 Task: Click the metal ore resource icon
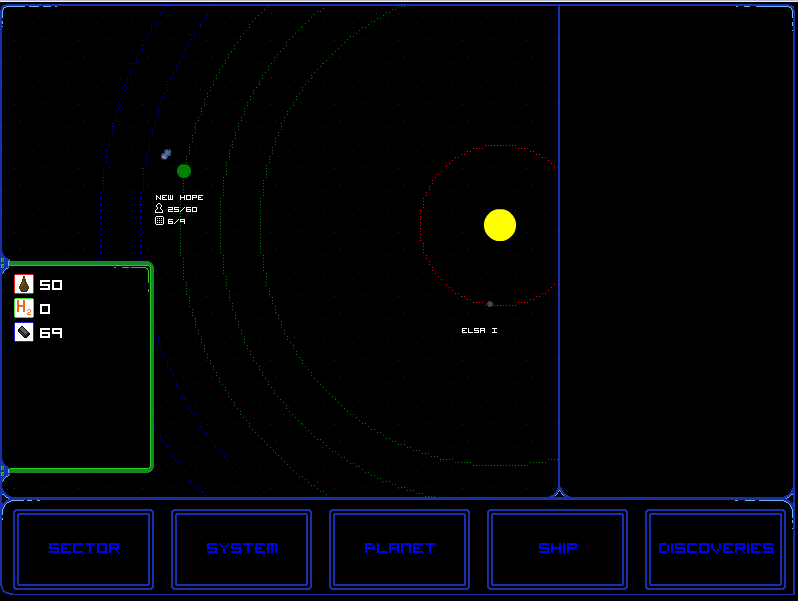(x=24, y=332)
